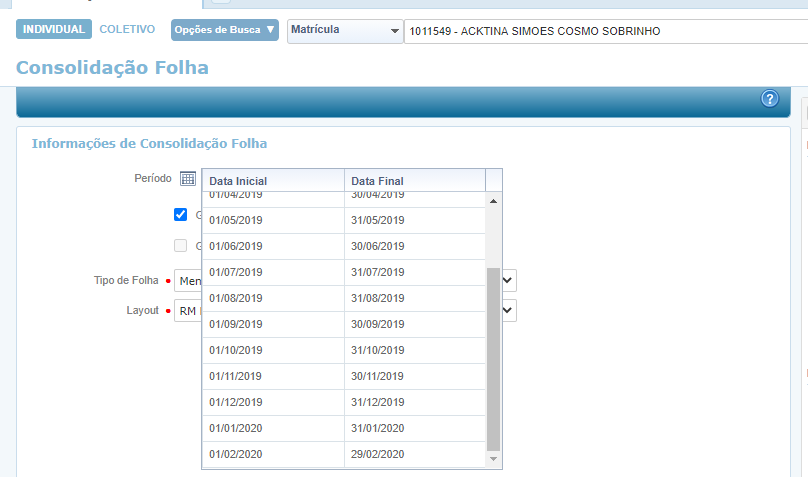Viewport: 808px width, 477px height.
Task: Toggle the unchecked greyed checkbox
Action: click(181, 245)
